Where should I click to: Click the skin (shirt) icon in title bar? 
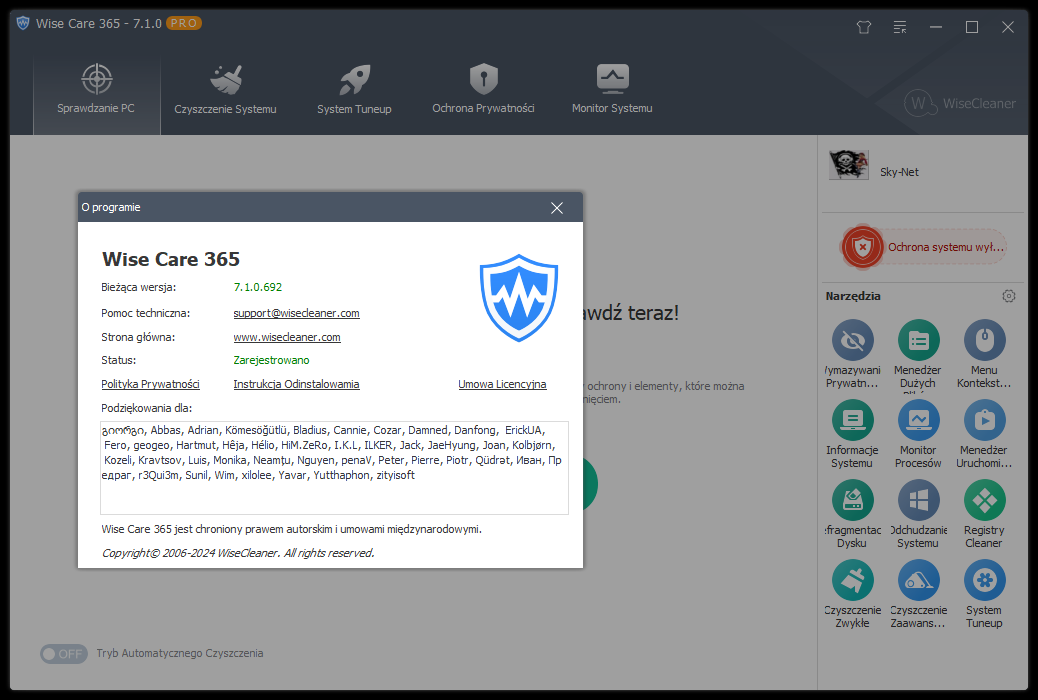point(864,27)
